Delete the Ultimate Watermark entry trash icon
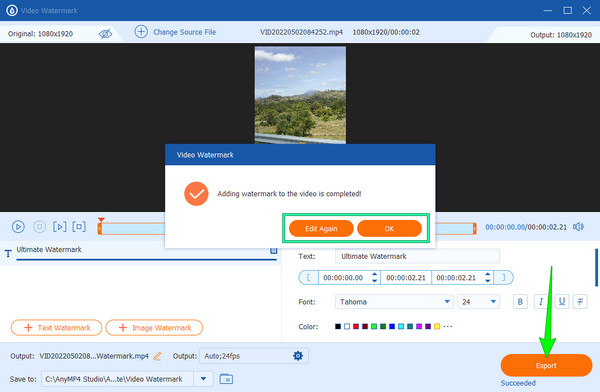This screenshot has height=392, width=600. (x=274, y=251)
